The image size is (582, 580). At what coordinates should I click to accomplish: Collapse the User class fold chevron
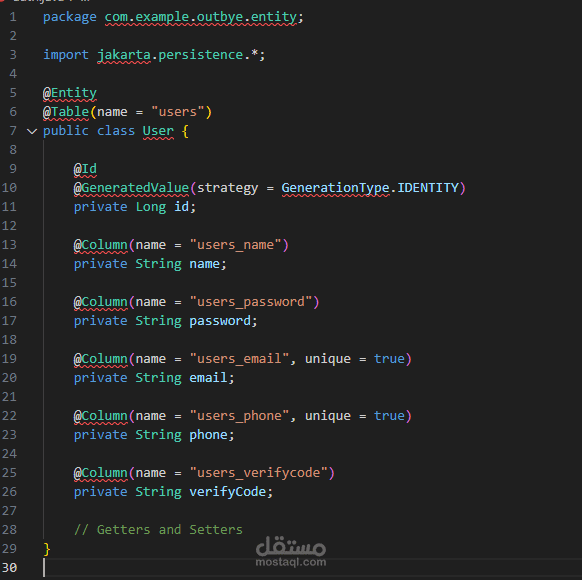click(x=32, y=131)
